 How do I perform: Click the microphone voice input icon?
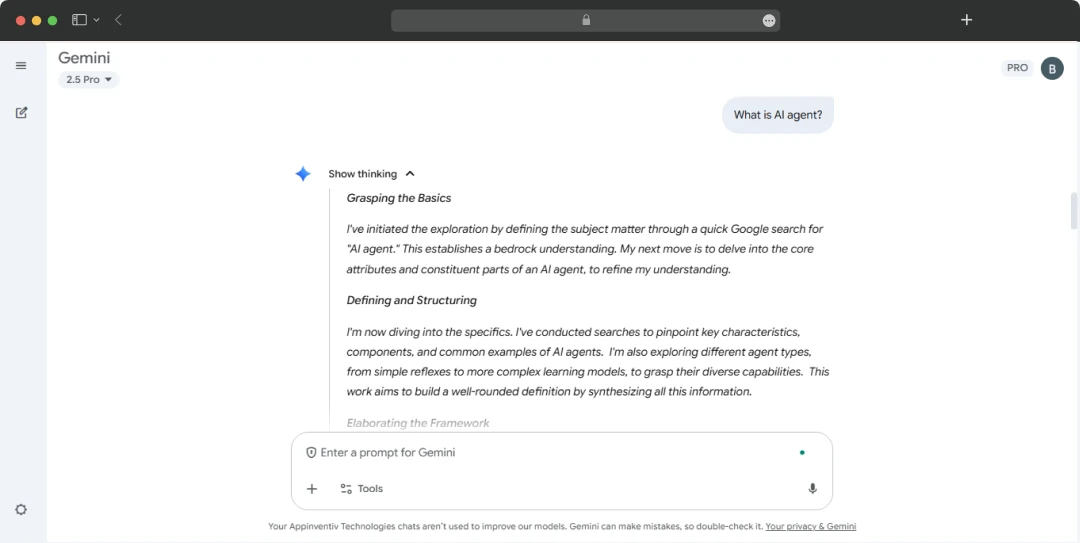coord(813,489)
